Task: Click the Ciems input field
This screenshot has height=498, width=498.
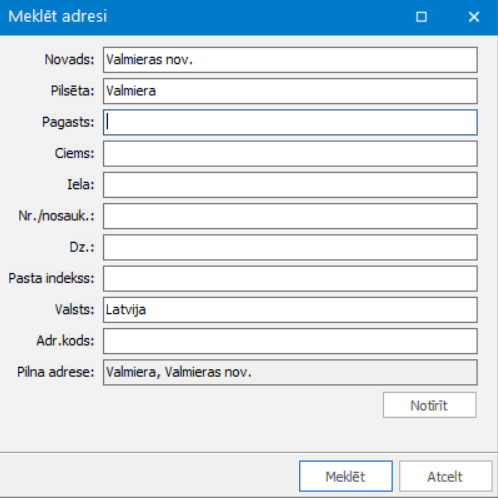Action: (290, 154)
